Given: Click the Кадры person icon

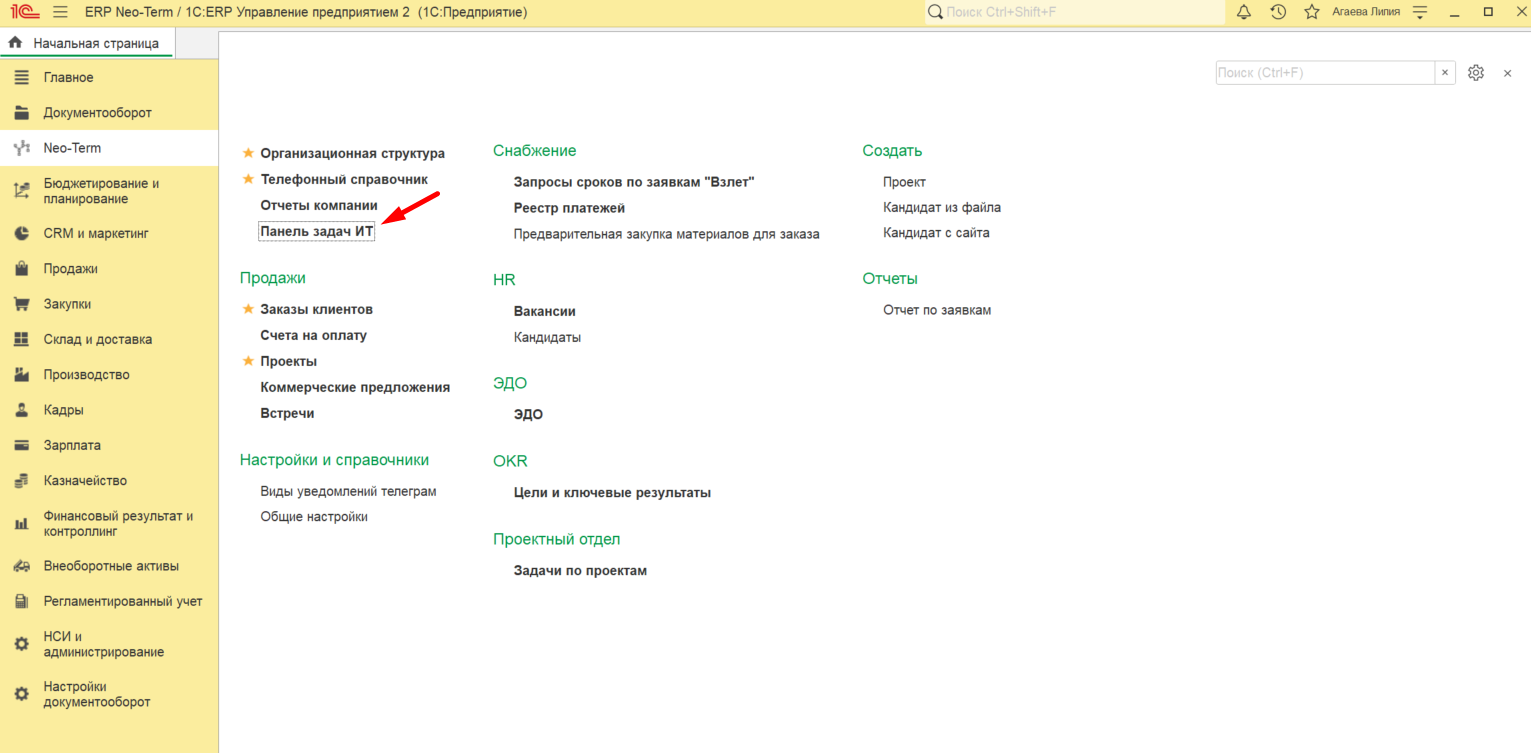Looking at the screenshot, I should (21, 410).
